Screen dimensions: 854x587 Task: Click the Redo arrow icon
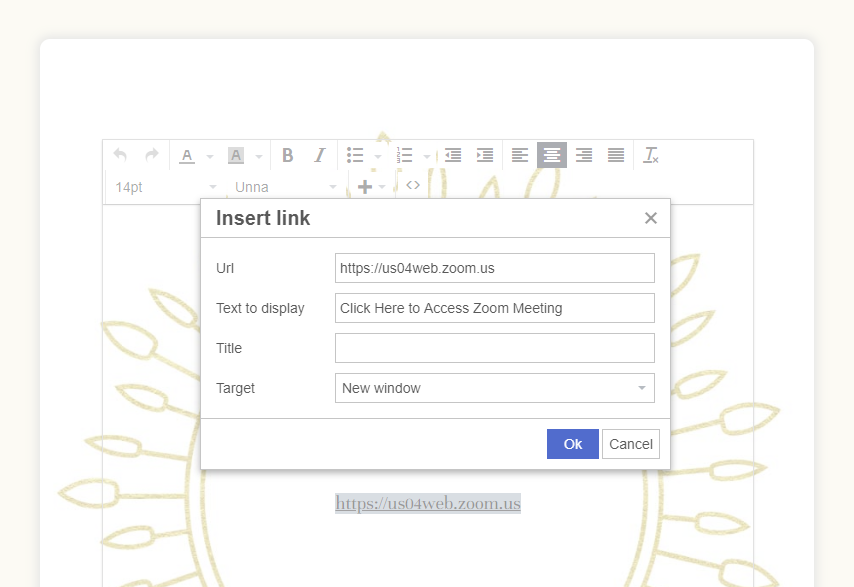click(x=152, y=155)
